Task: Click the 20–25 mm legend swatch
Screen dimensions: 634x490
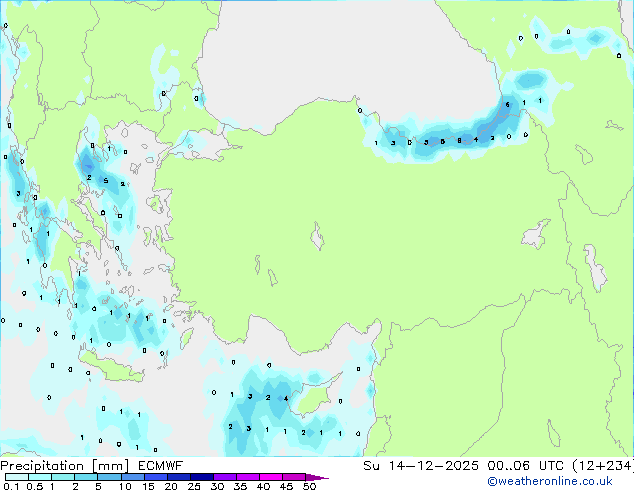Action: pyautogui.click(x=178, y=477)
